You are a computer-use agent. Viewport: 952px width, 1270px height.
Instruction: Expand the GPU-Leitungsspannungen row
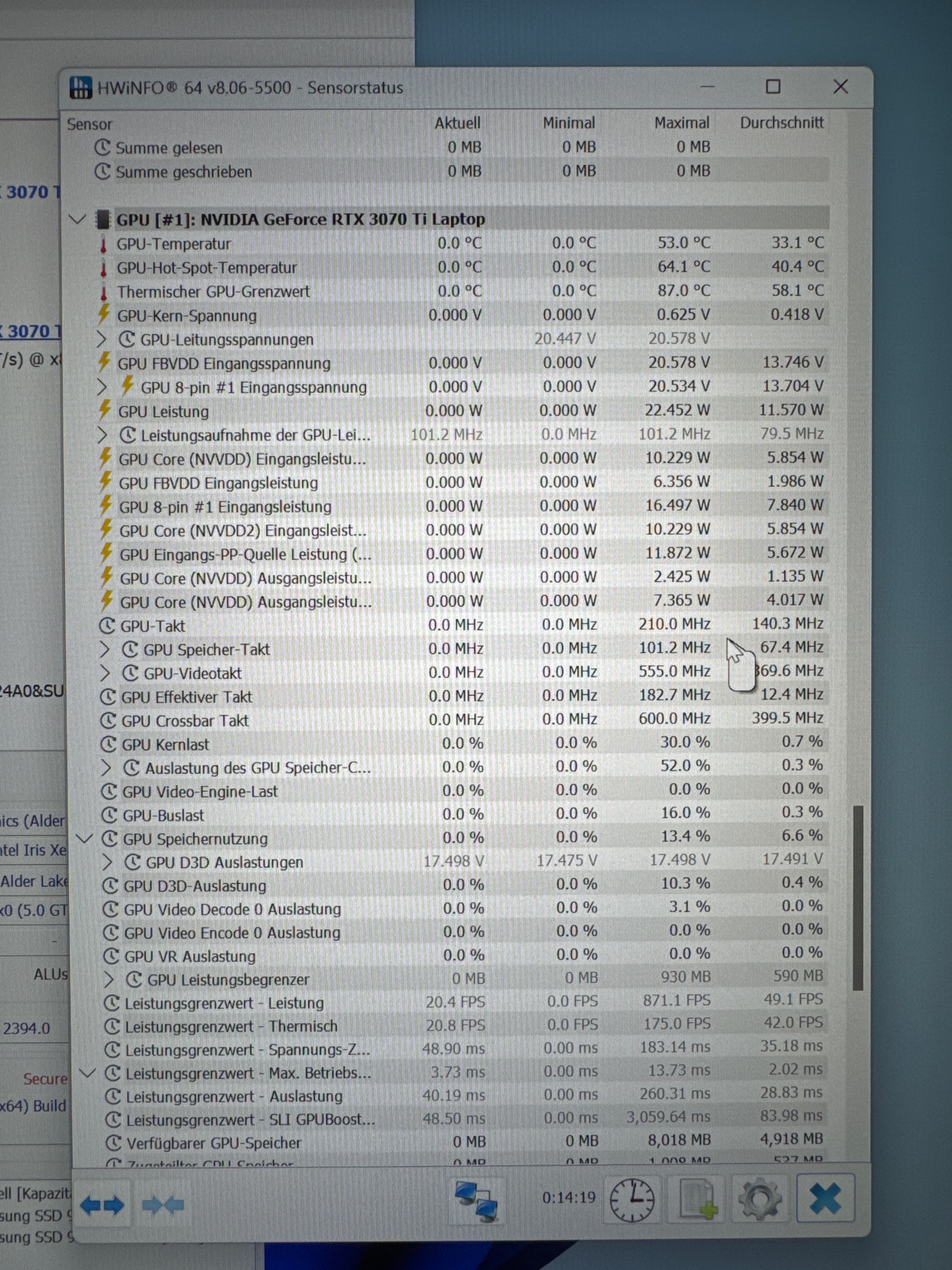102,339
